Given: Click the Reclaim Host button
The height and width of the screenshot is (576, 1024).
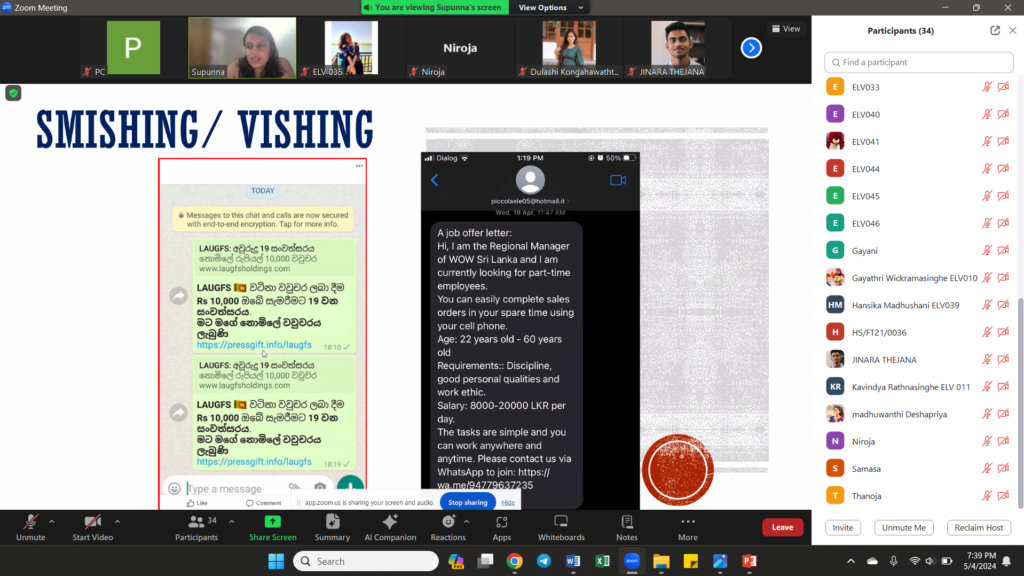Looking at the screenshot, I should point(978,528).
